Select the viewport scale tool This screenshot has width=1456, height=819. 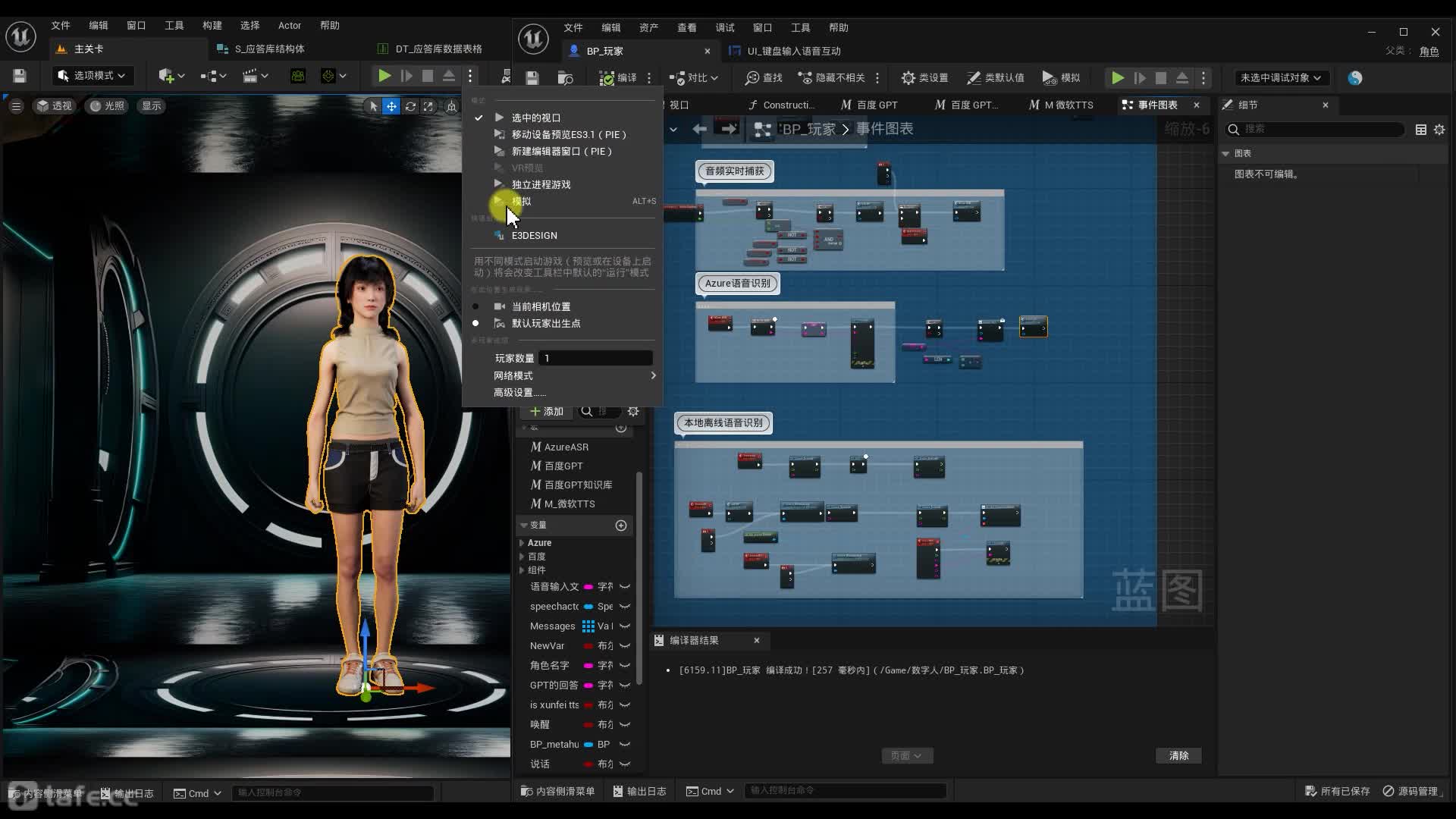(428, 106)
